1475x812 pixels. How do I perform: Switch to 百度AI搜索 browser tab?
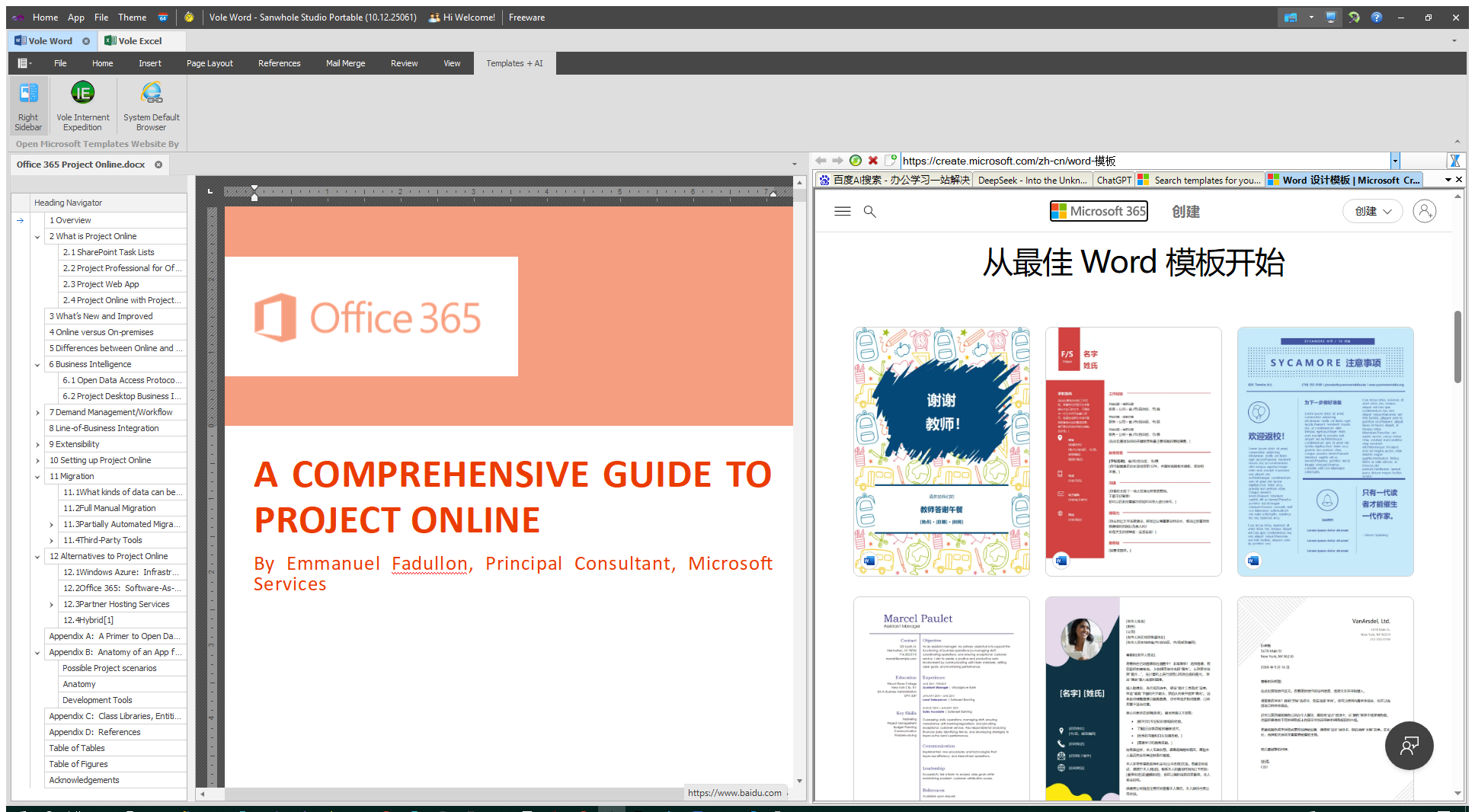[894, 180]
